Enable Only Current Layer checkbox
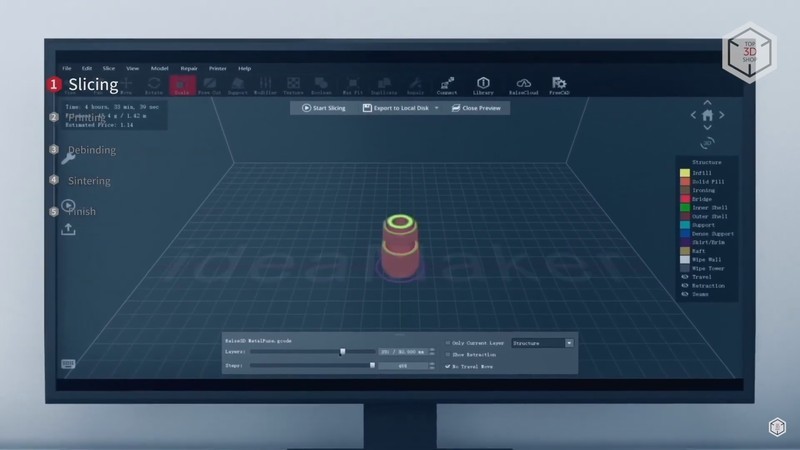The width and height of the screenshot is (800, 450). tap(447, 342)
